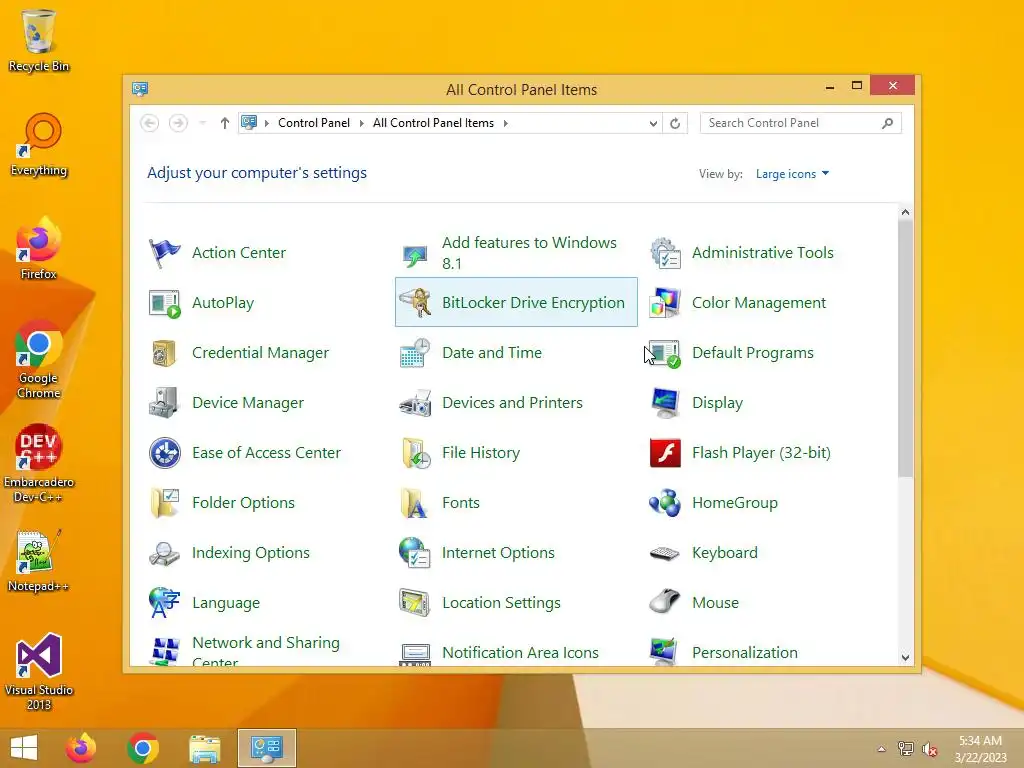Expand chevron after All Control Panel Items
1024x768 pixels.
[x=505, y=123]
